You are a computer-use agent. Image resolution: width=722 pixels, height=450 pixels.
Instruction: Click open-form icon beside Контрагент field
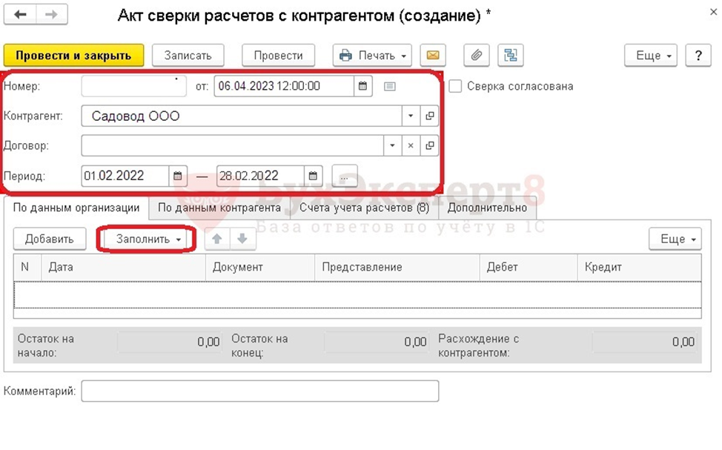[430, 116]
